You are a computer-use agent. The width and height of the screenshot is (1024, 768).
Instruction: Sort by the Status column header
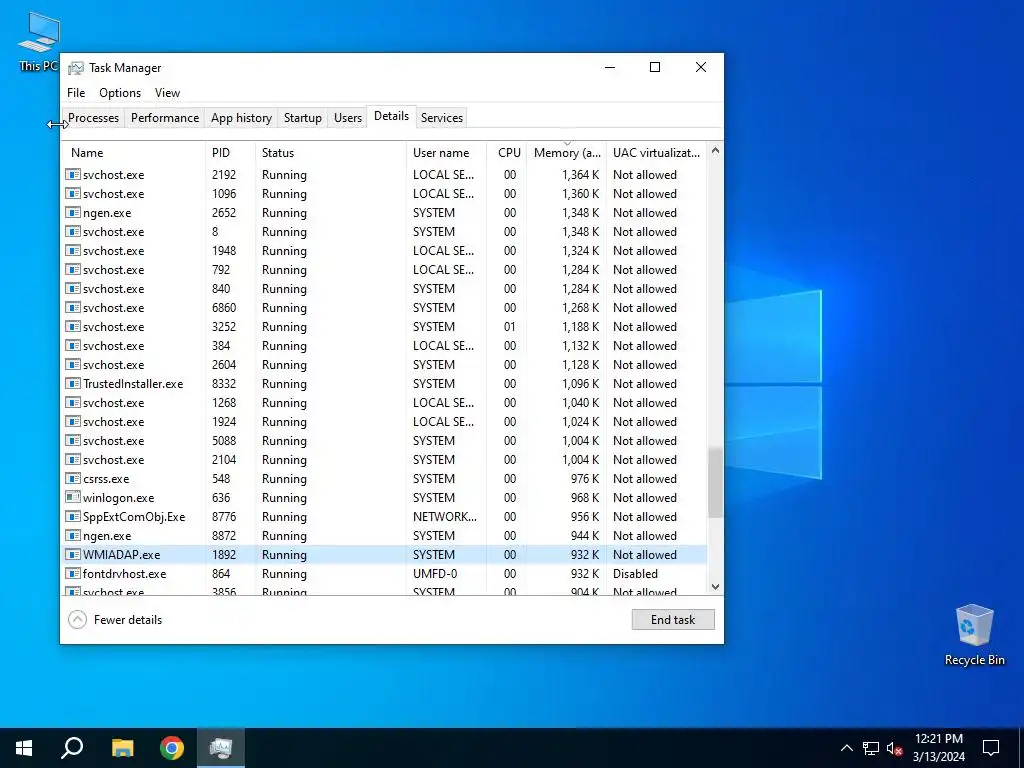(x=331, y=153)
